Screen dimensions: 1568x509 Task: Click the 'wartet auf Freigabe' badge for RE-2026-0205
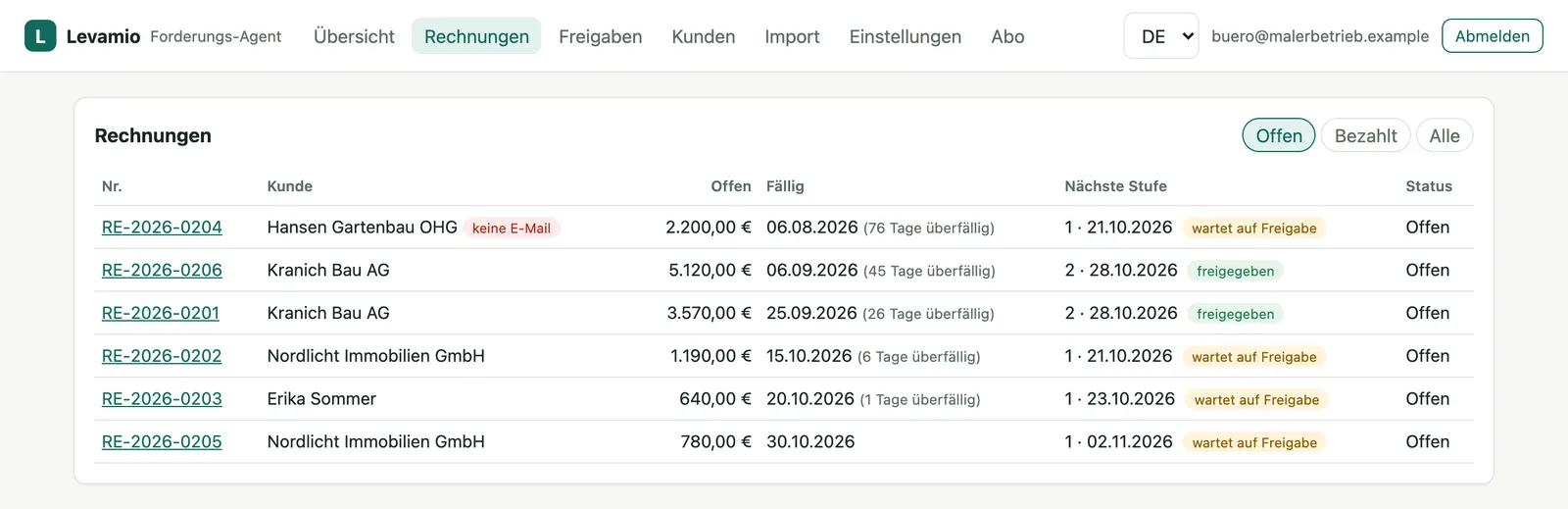click(1254, 443)
